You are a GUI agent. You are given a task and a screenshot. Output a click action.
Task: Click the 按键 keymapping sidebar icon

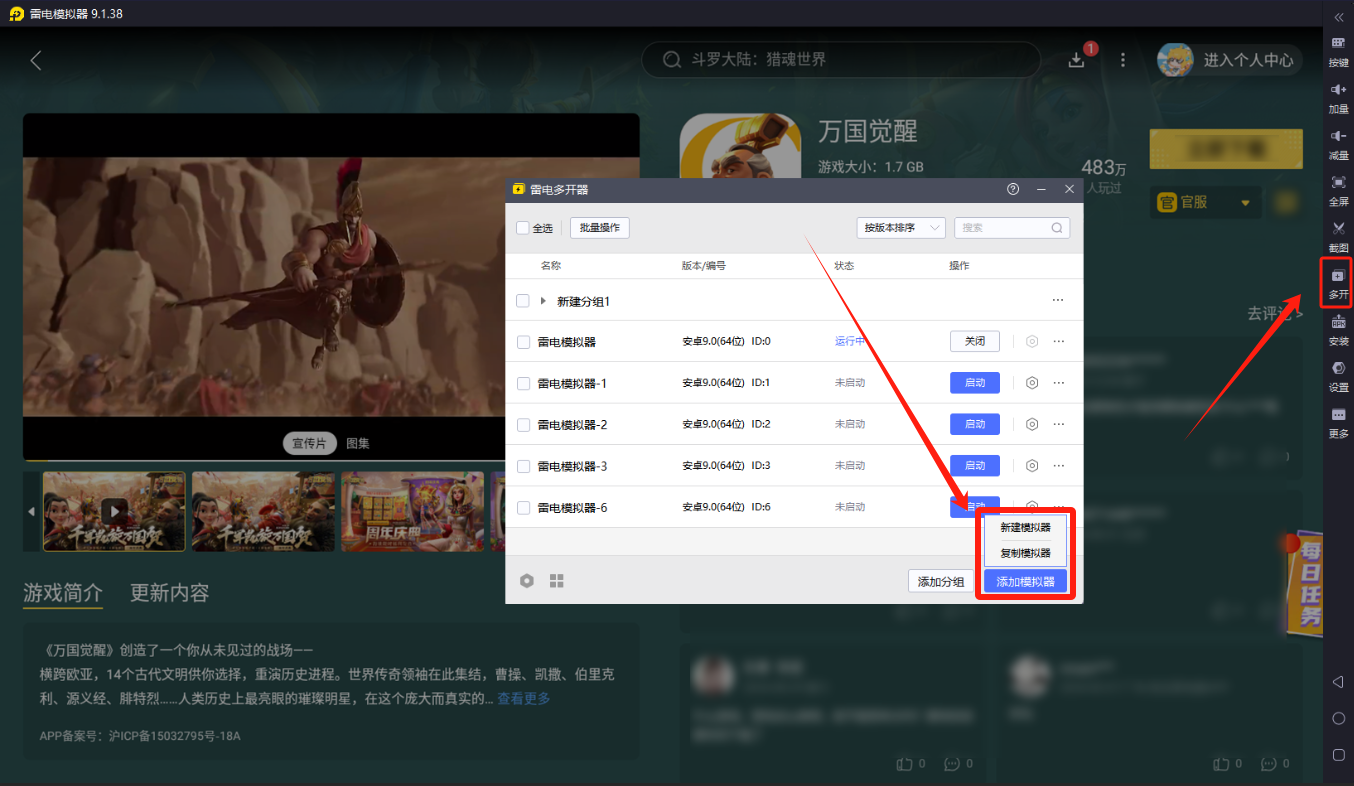click(1338, 52)
